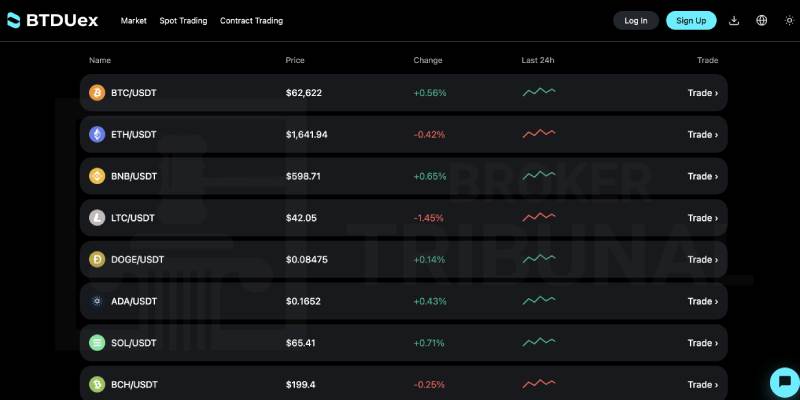
Task: Open the Contract Trading menu
Action: 252,21
